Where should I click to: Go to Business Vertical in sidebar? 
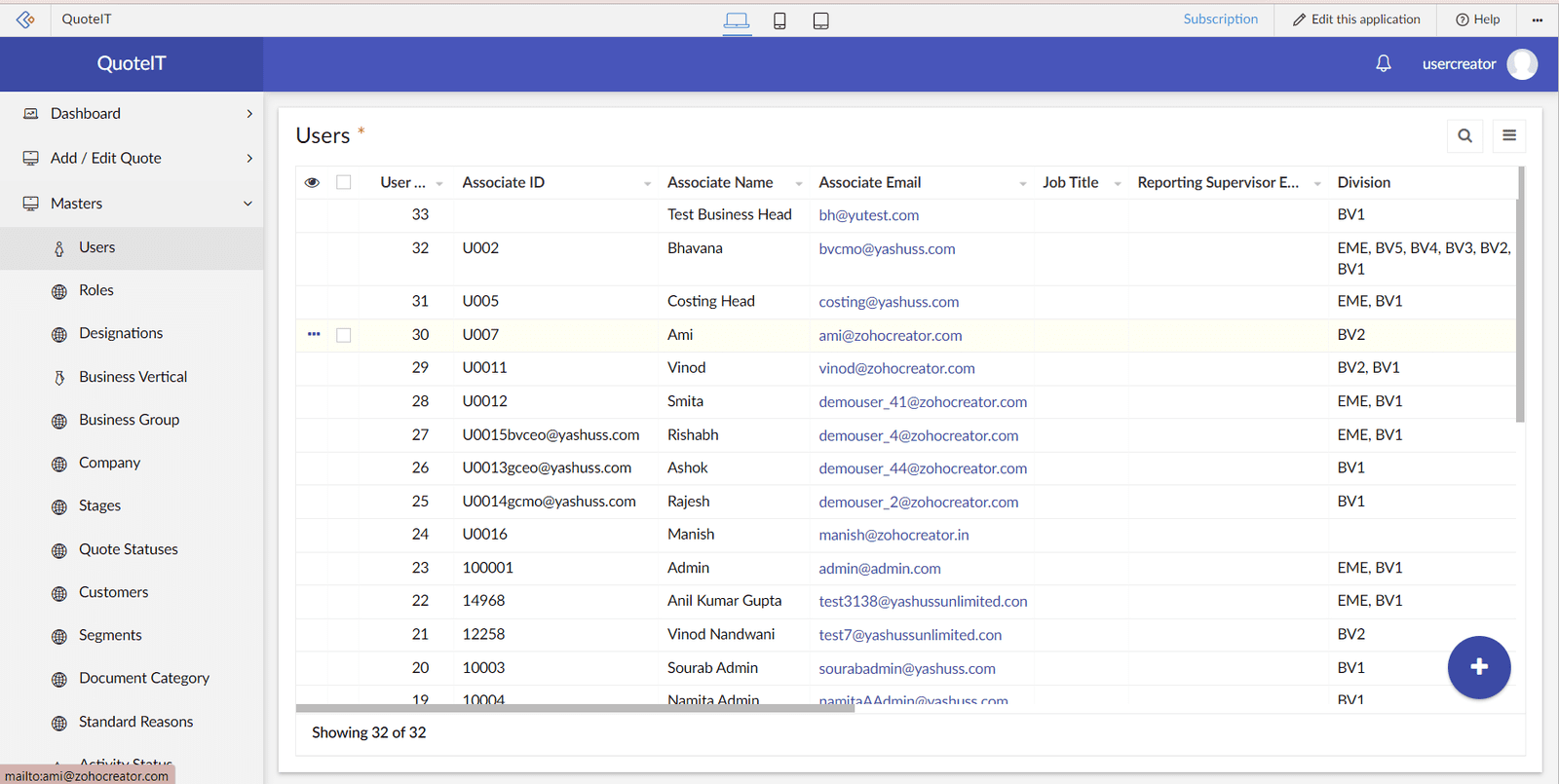pyautogui.click(x=133, y=377)
